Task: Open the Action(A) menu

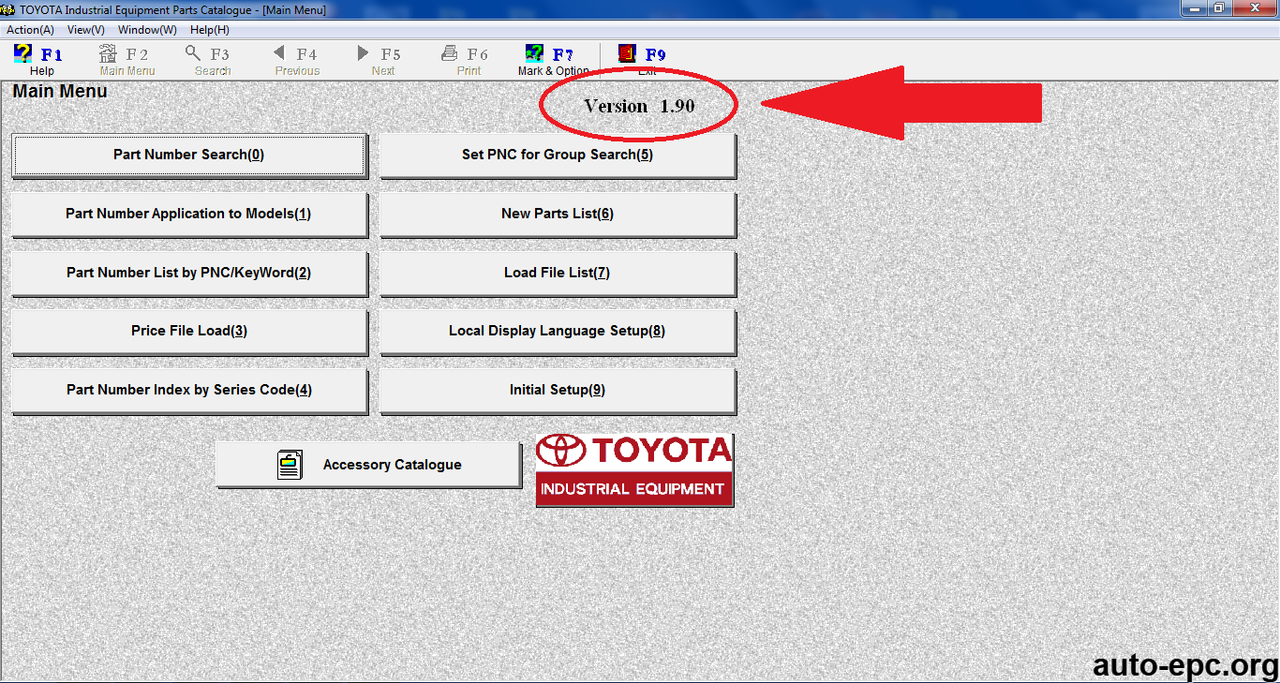Action: tap(30, 30)
